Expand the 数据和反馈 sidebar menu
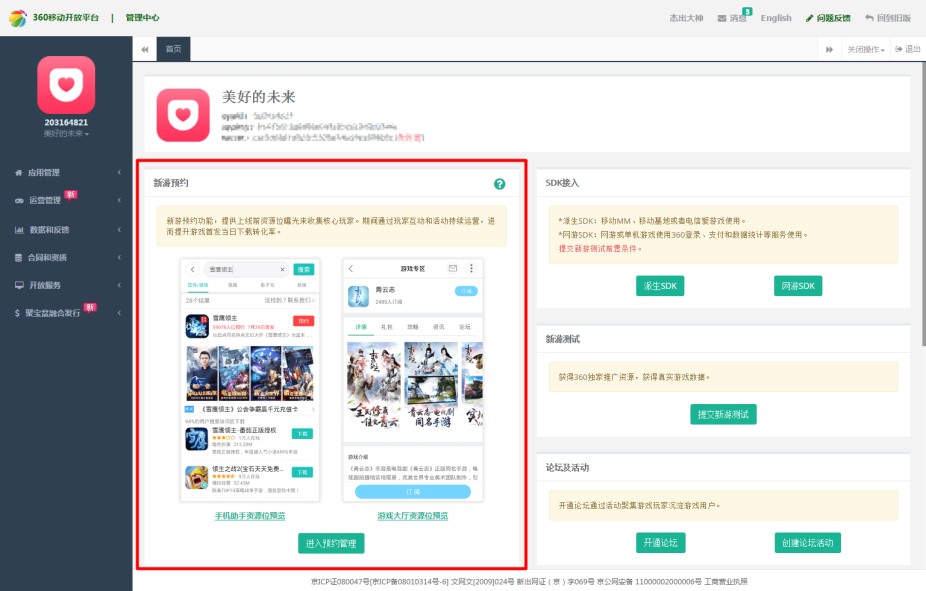 tap(66, 230)
